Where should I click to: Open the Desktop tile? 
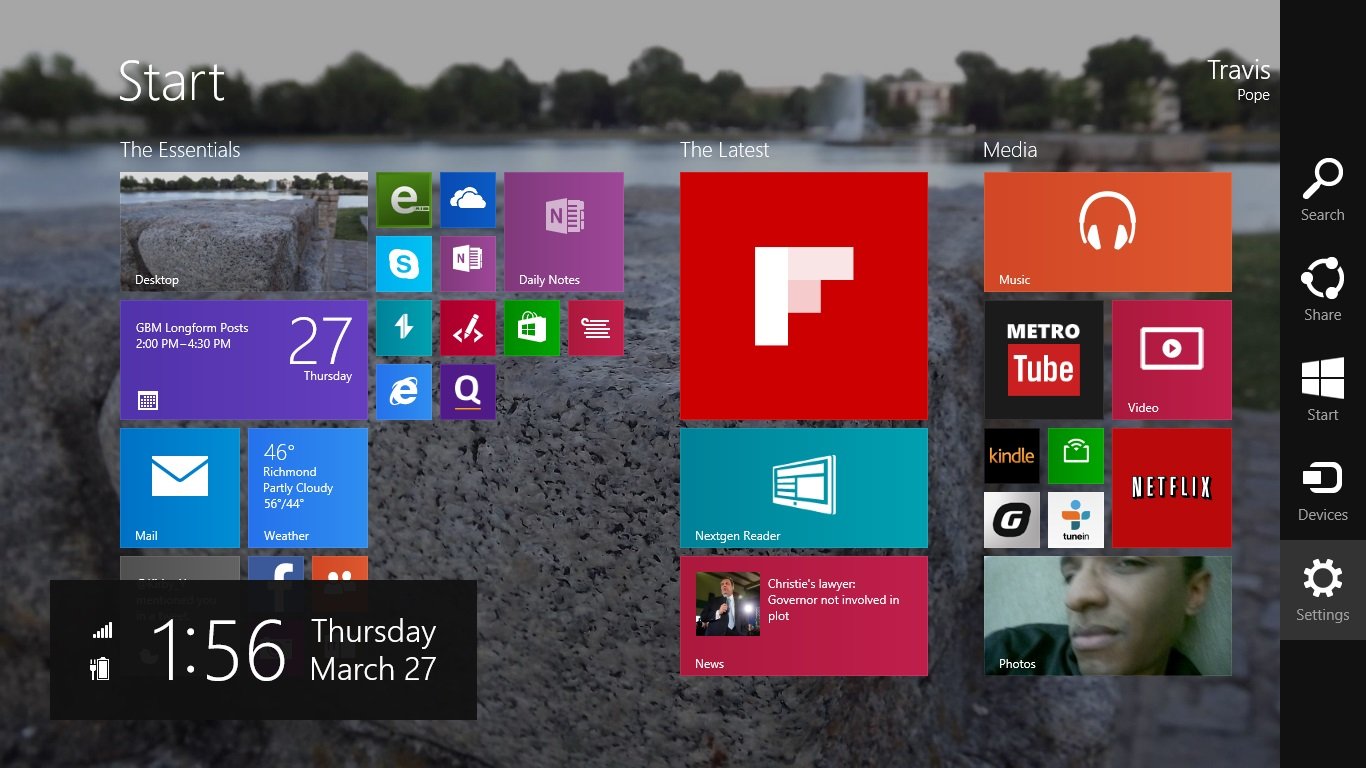click(x=244, y=232)
